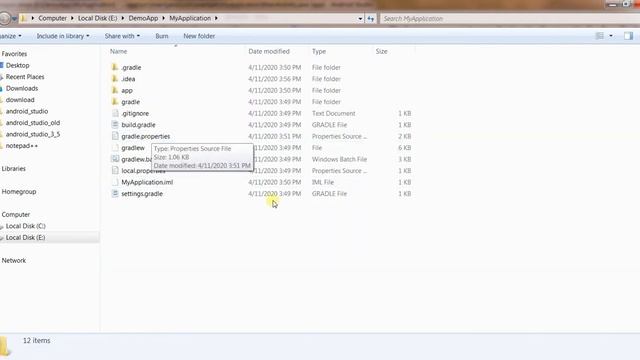Select android_studio_old in Favorites
Screen dimensions: 640x360
tap(33, 122)
